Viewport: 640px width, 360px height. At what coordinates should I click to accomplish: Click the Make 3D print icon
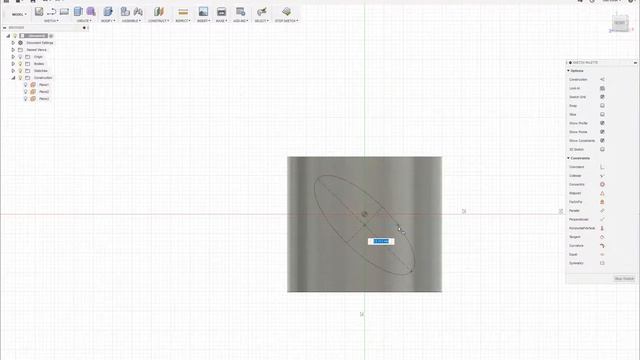pyautogui.click(x=221, y=11)
